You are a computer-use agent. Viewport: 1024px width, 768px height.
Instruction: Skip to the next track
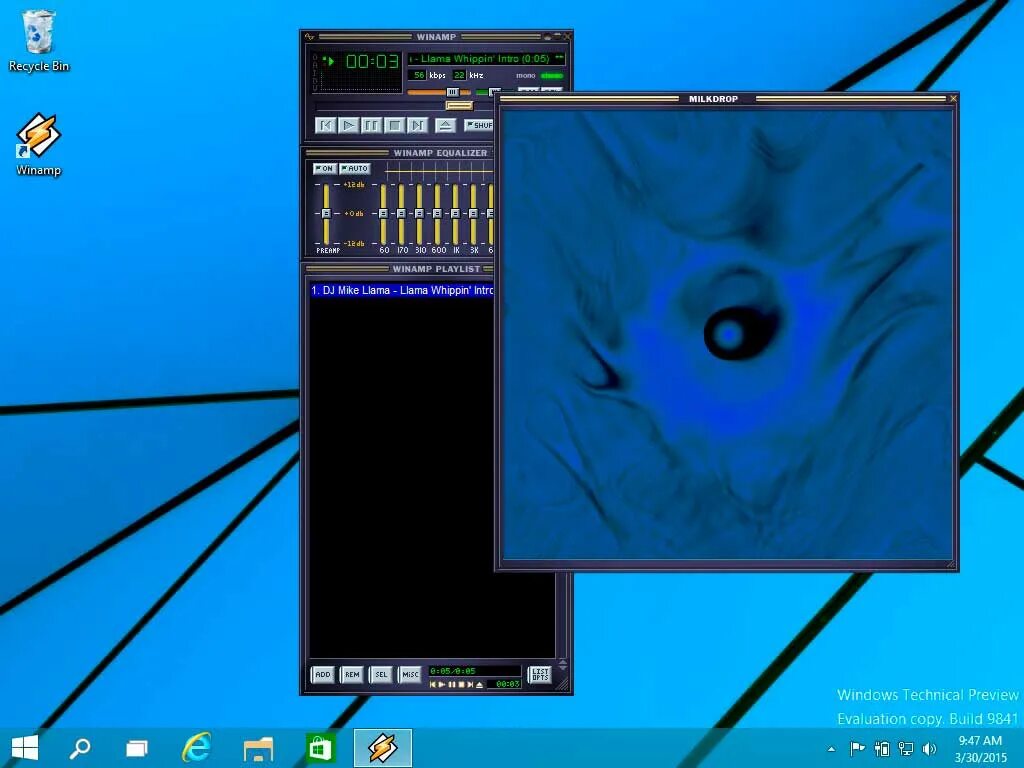[x=417, y=125]
